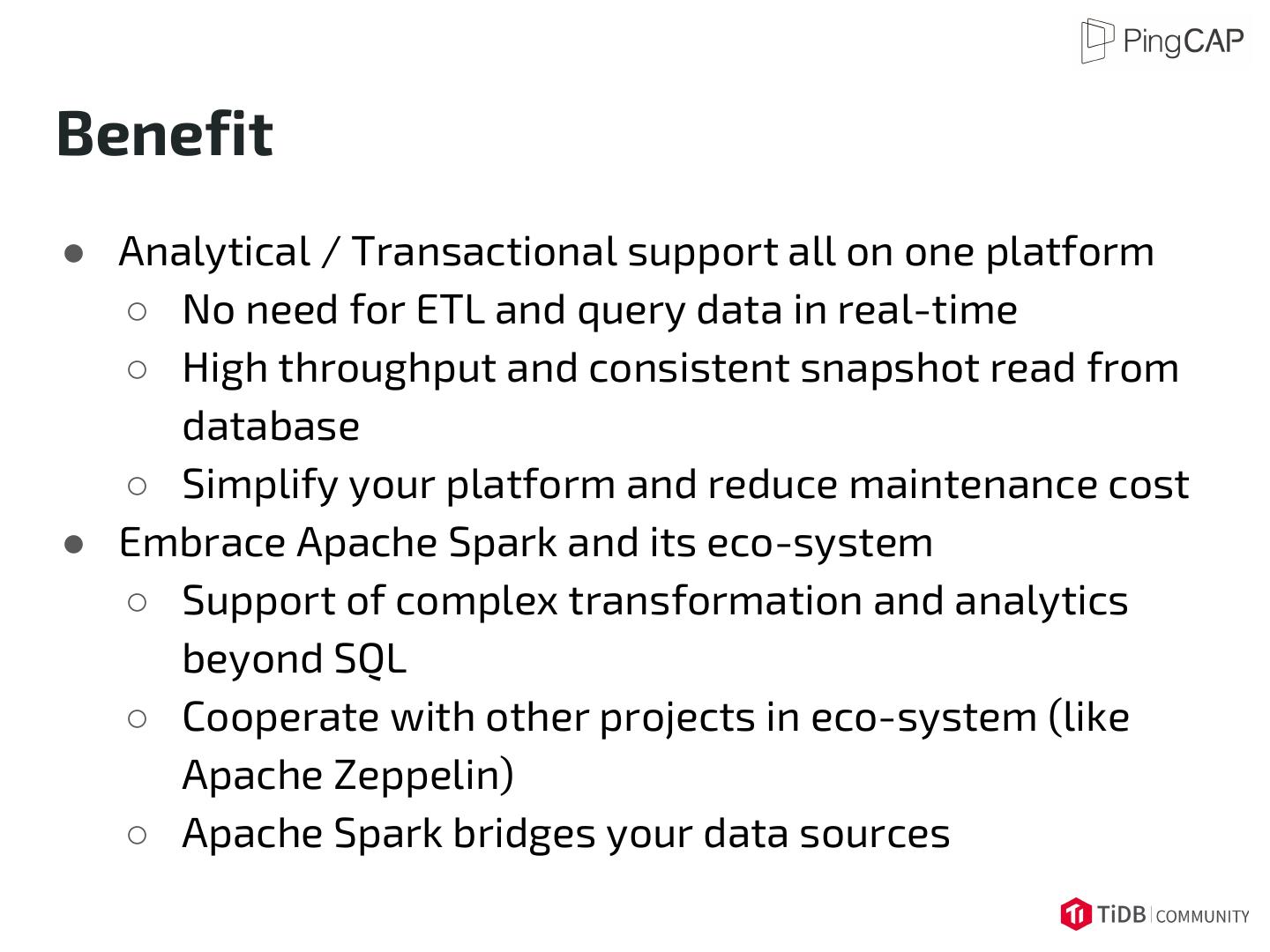The height and width of the screenshot is (952, 1270).
Task: Click the filled bullet before Embrace Apache Spark
Action: (x=74, y=545)
